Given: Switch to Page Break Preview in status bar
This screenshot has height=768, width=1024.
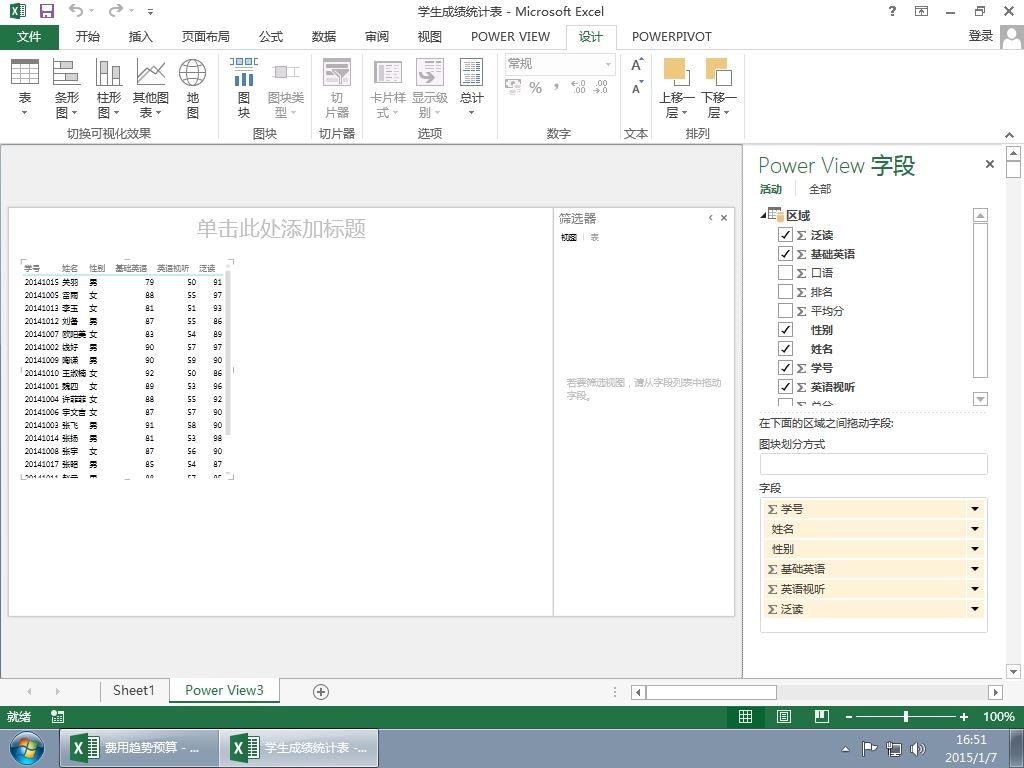Looking at the screenshot, I should 822,716.
